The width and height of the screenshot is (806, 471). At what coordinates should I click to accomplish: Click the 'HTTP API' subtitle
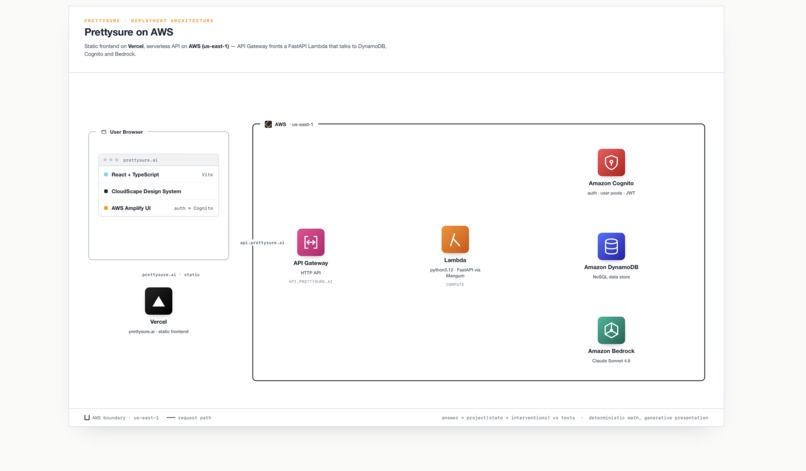coord(310,273)
